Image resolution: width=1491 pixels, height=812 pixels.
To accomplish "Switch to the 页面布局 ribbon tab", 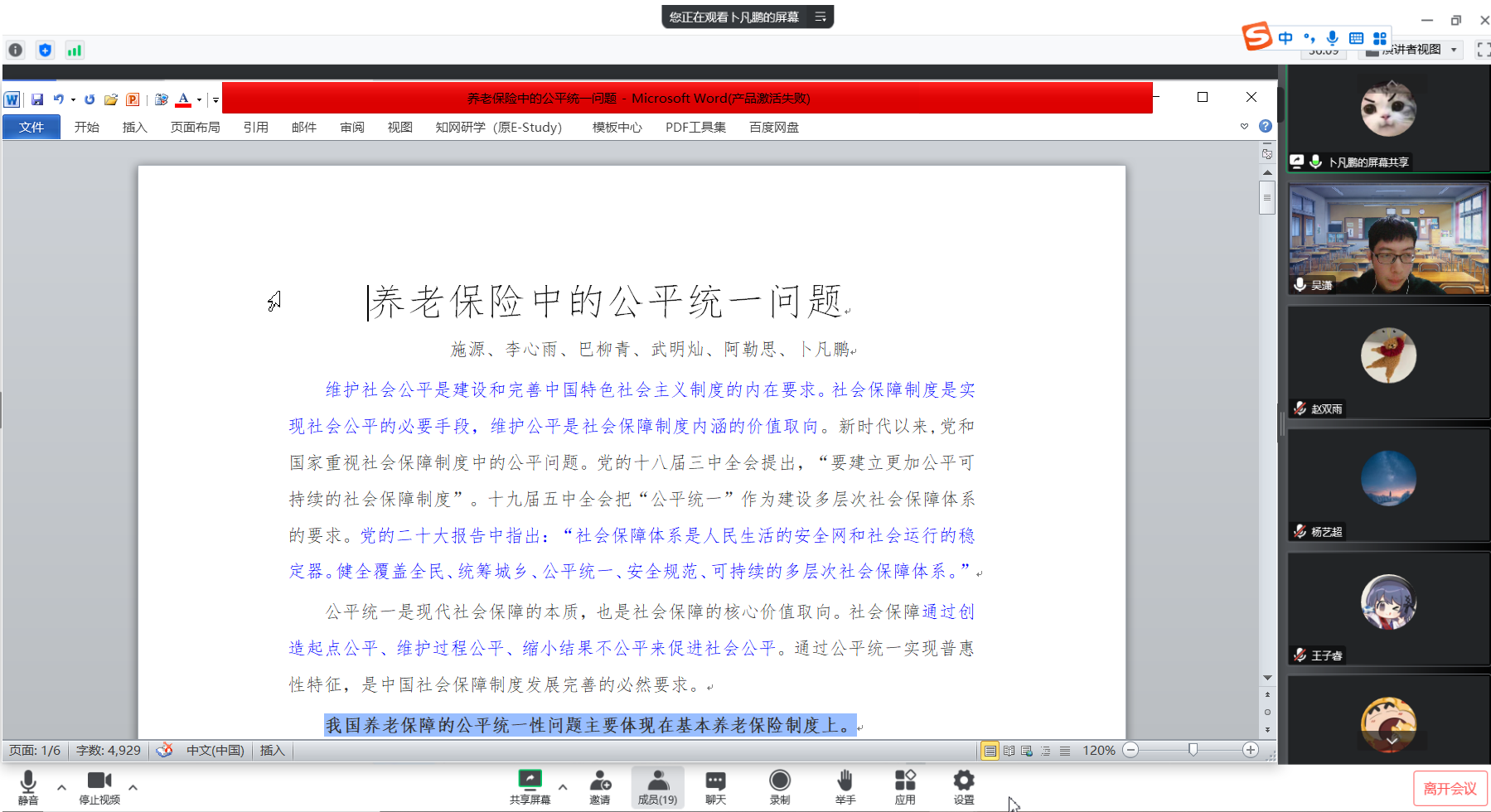I will (195, 127).
